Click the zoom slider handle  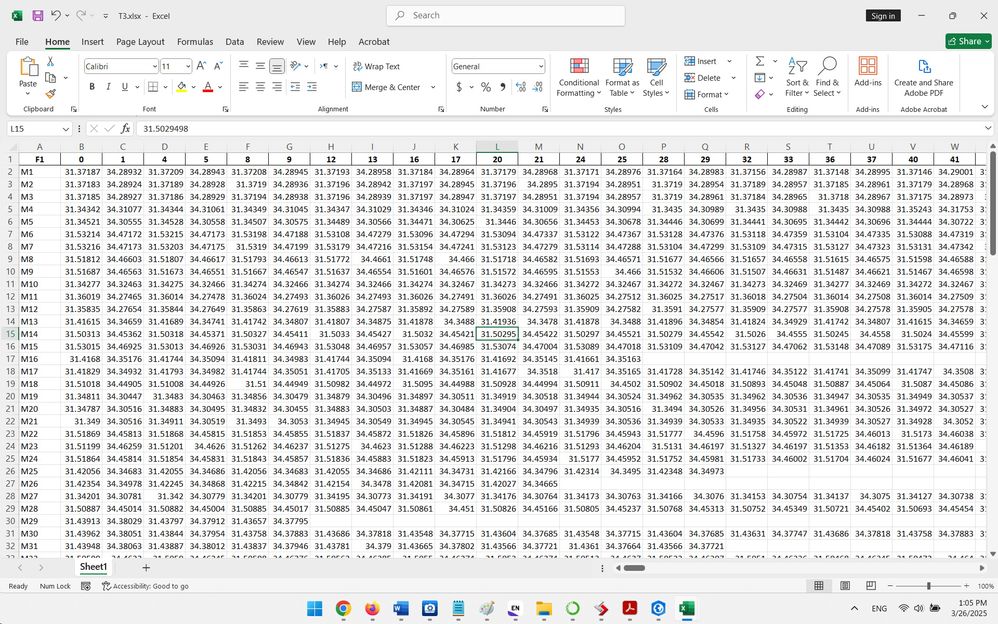929,586
